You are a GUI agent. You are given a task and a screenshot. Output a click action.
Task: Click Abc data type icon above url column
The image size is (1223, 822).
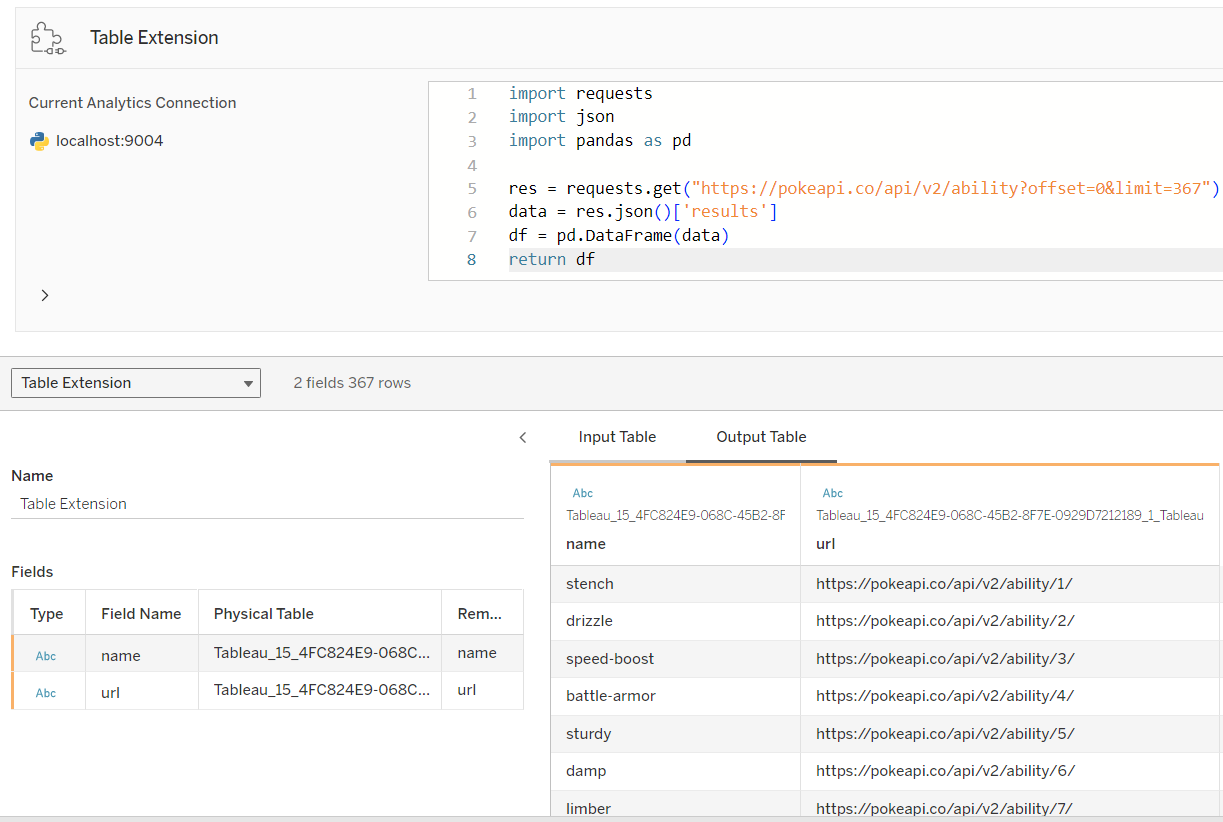[x=832, y=493]
